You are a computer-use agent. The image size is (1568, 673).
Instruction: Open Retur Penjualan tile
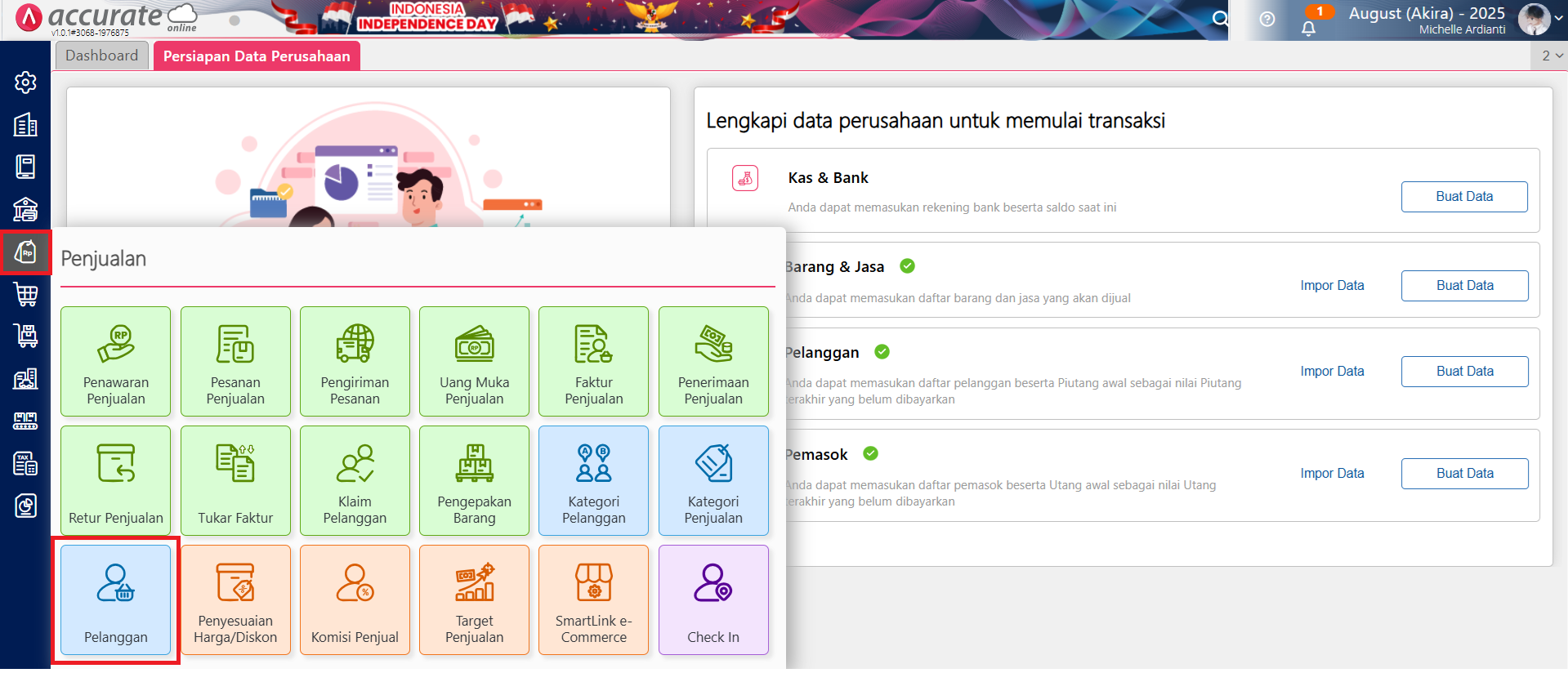tap(116, 481)
